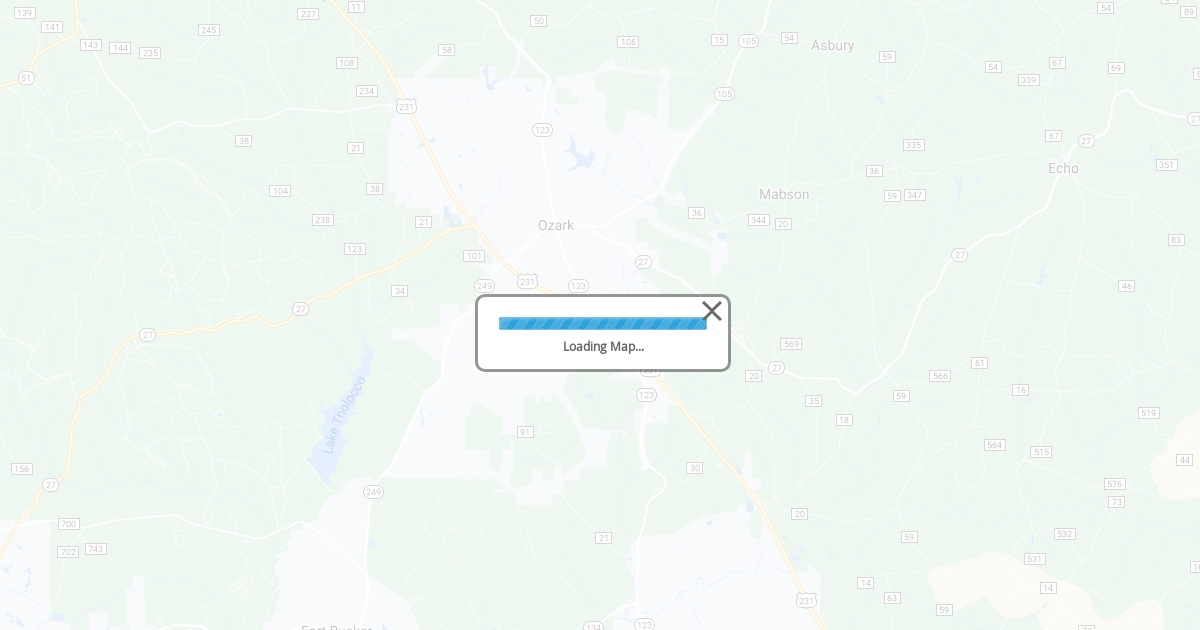Click the Echo town label
1200x630 pixels.
coord(1063,168)
